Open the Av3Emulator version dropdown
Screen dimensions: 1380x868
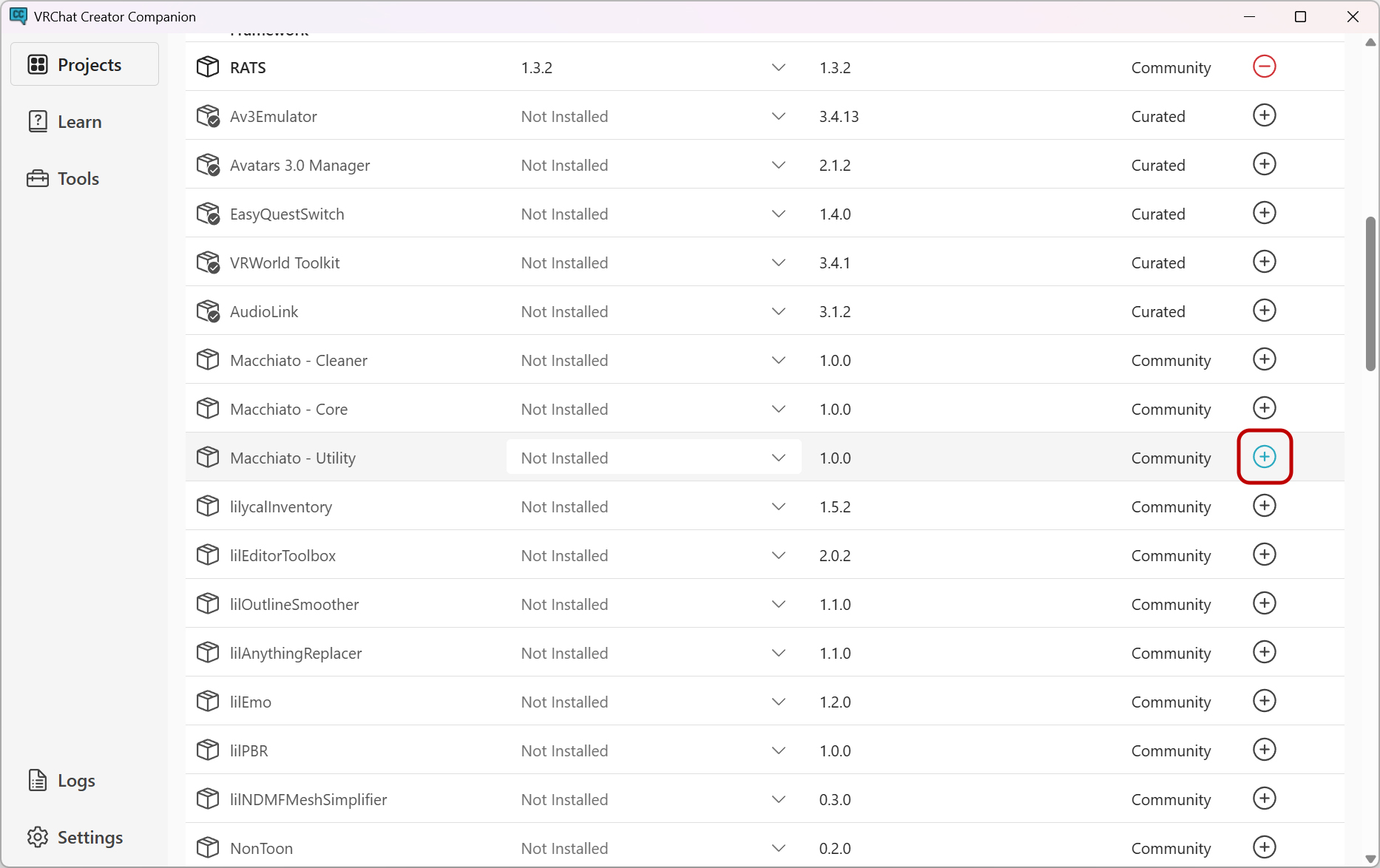[x=654, y=116]
